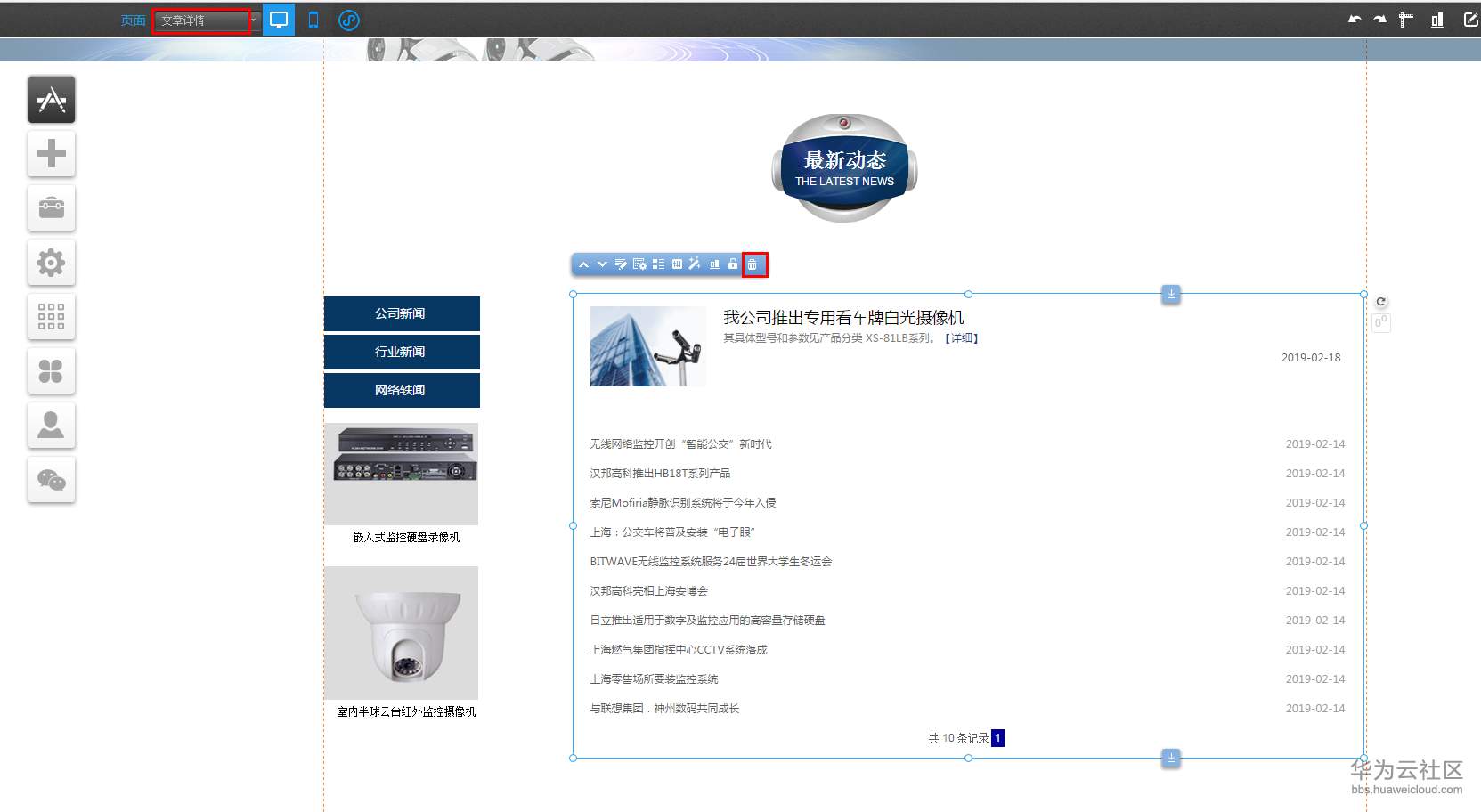This screenshot has height=812, width=1481.
Task: Toggle the lock on the news module
Action: point(731,264)
